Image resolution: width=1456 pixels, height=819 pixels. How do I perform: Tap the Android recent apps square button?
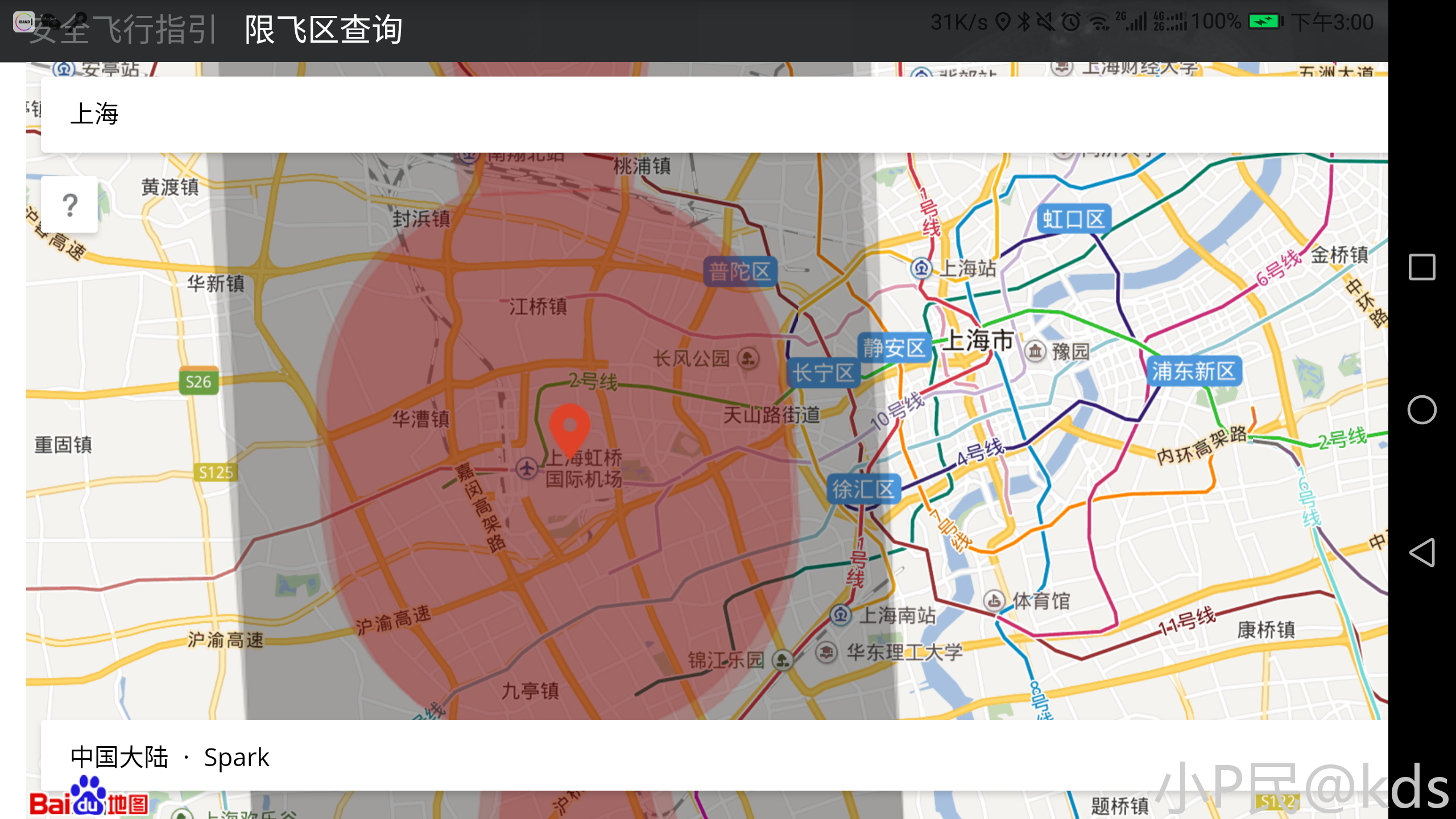click(x=1421, y=267)
